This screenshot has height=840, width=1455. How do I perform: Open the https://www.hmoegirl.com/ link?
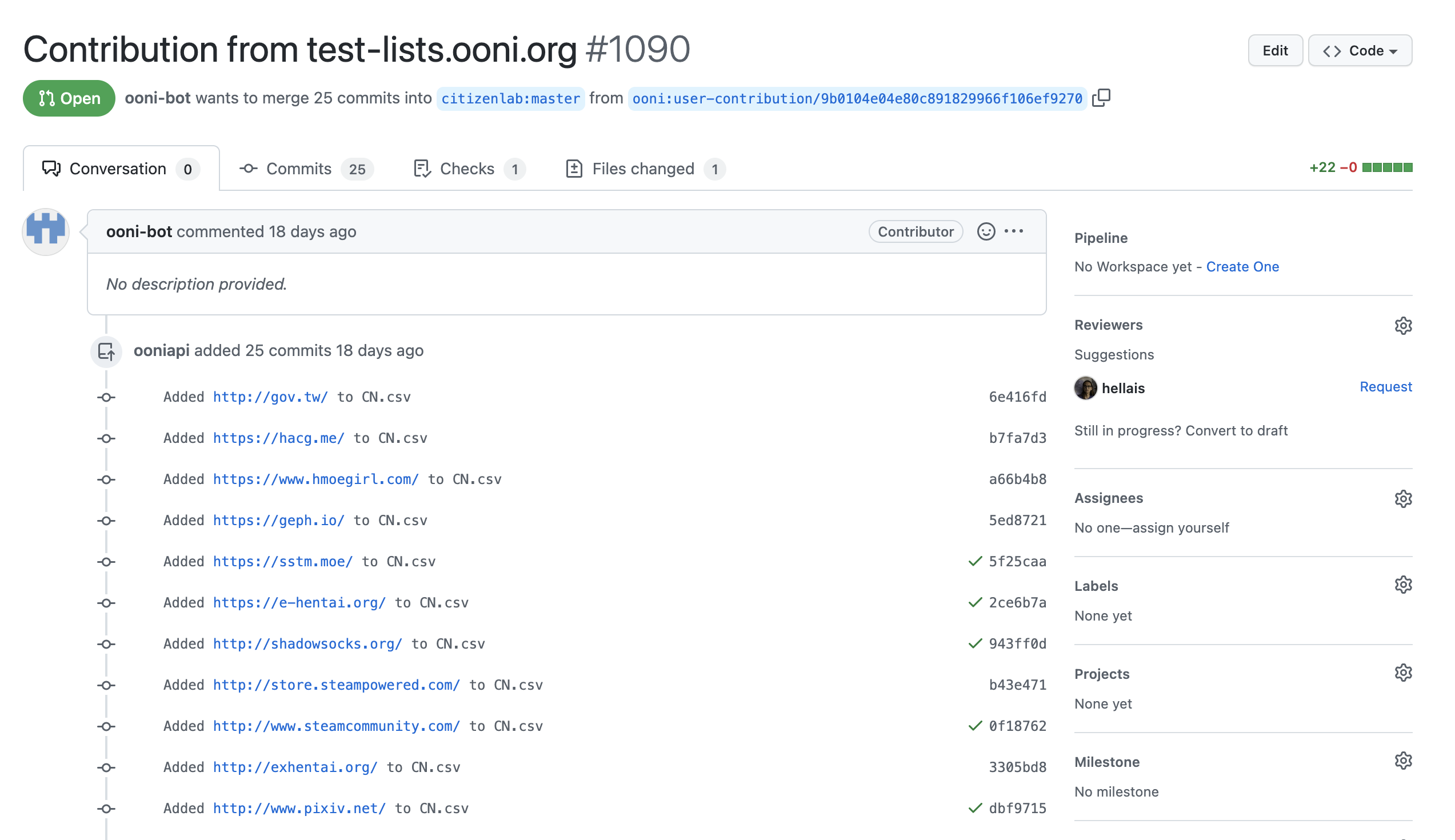coord(315,479)
